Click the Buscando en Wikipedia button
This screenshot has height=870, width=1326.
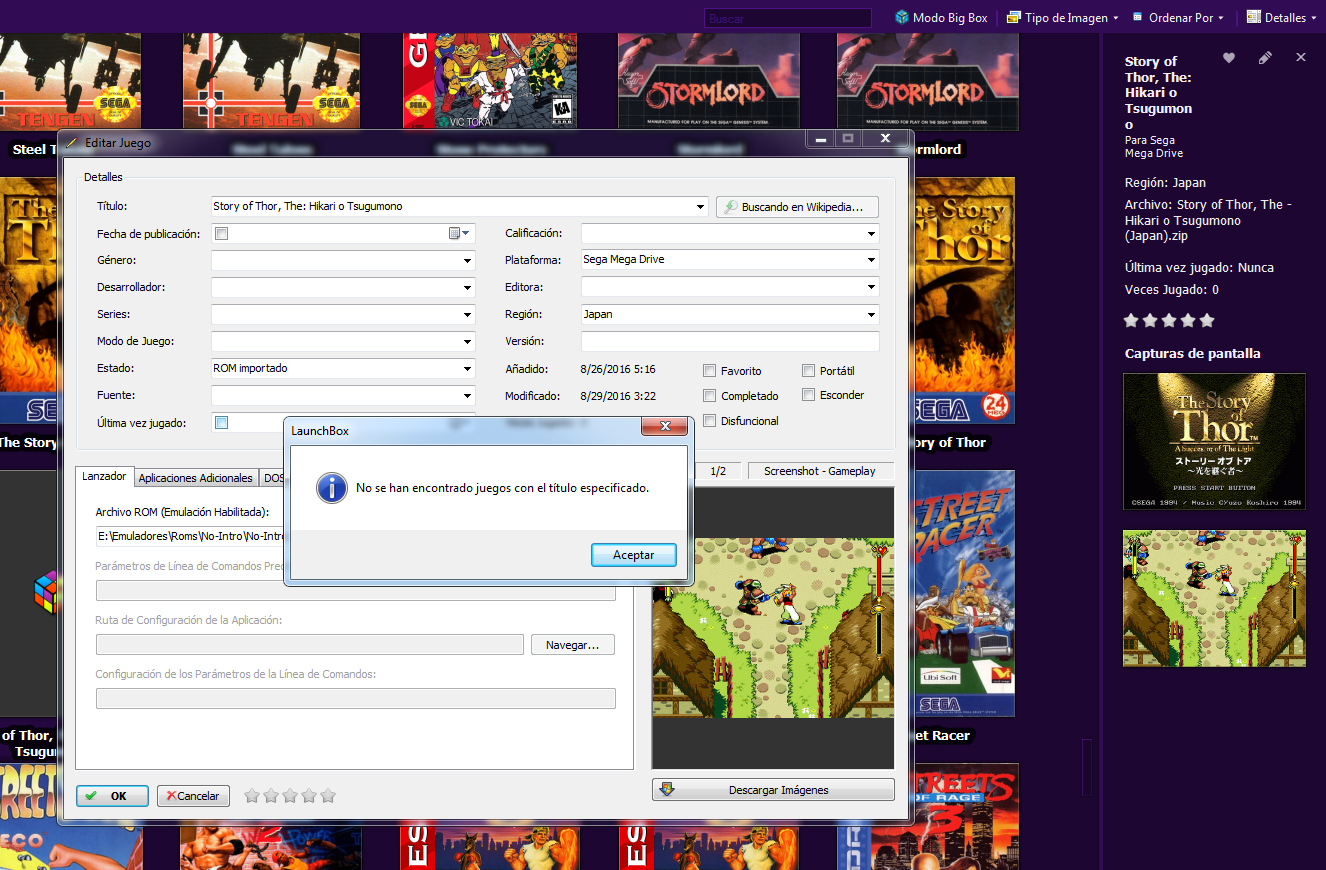pos(797,207)
